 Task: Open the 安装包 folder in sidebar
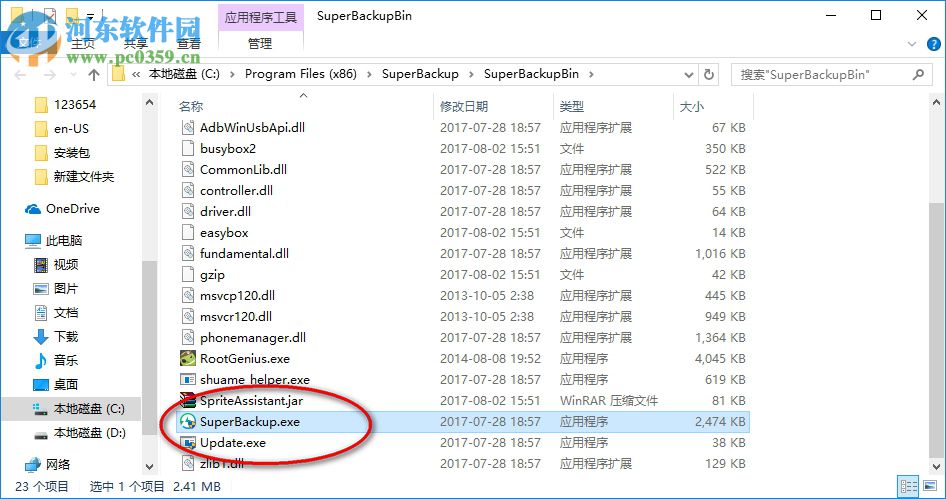coord(72,153)
